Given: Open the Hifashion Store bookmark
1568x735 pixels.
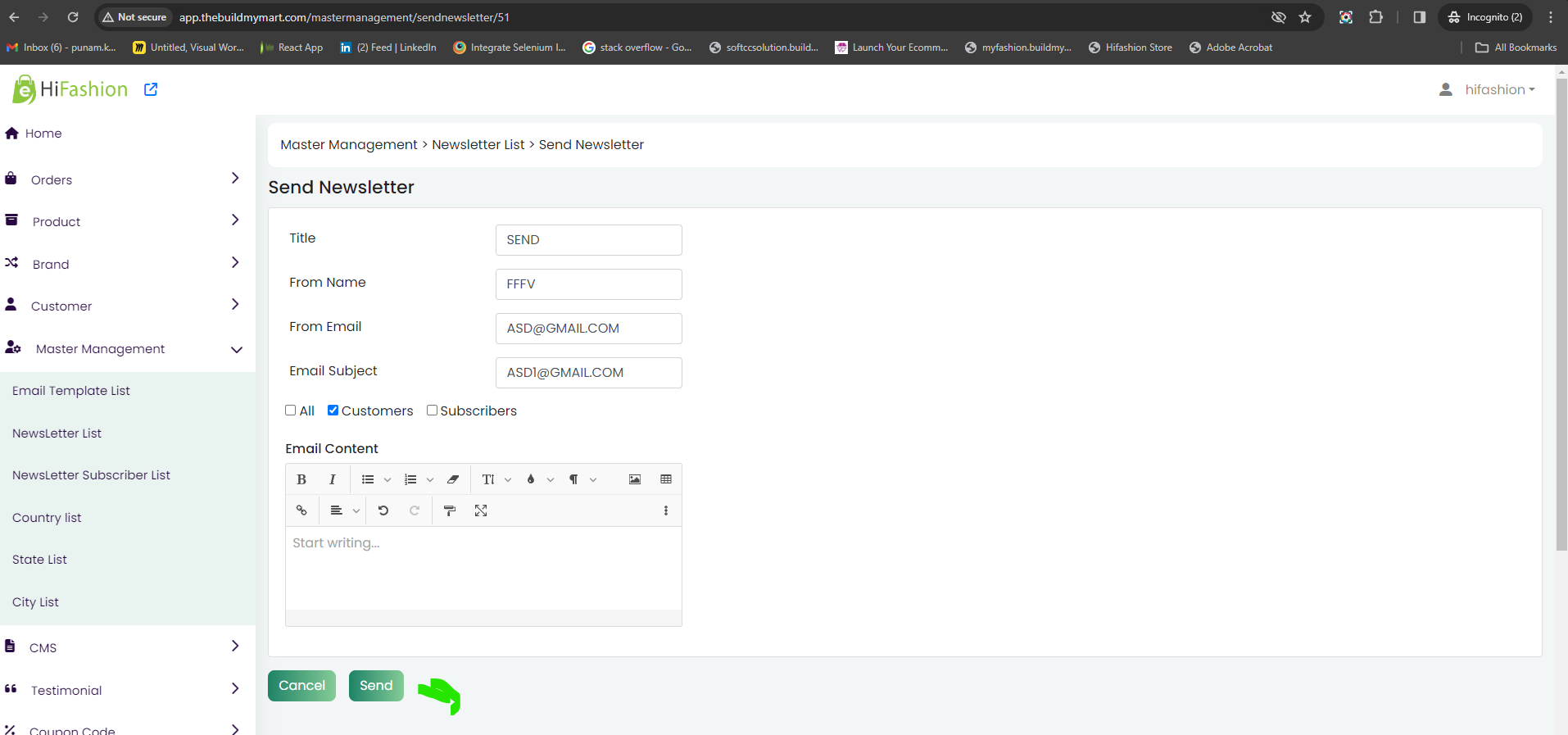Looking at the screenshot, I should 1130,48.
